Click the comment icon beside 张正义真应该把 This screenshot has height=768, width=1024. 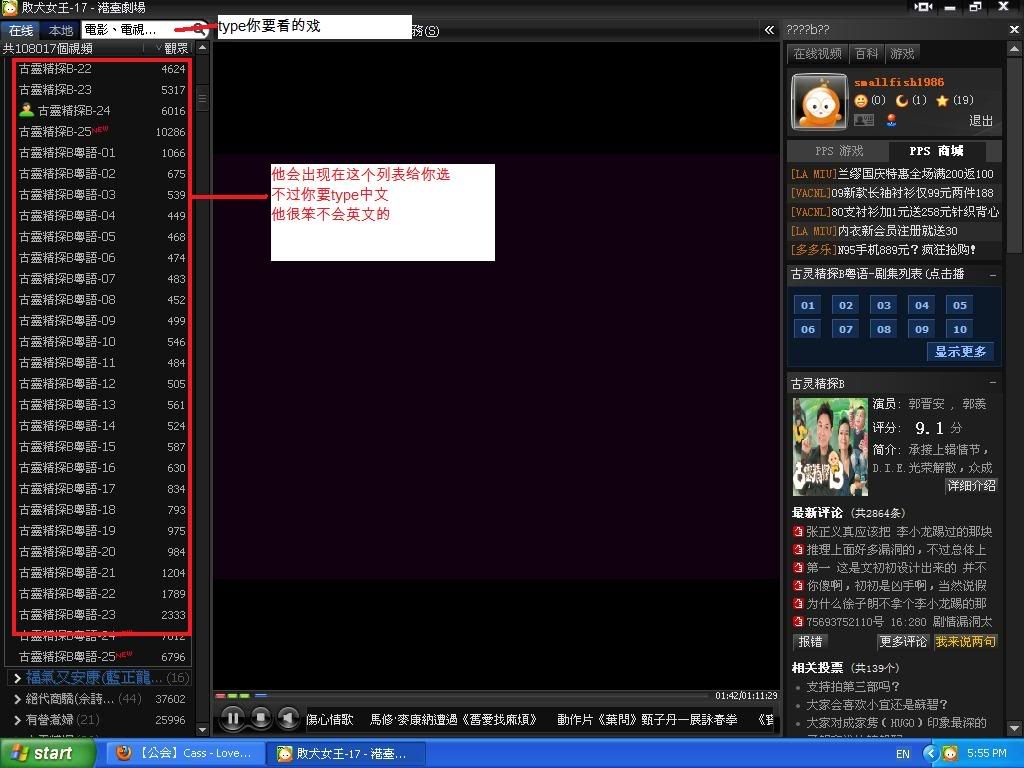point(797,532)
